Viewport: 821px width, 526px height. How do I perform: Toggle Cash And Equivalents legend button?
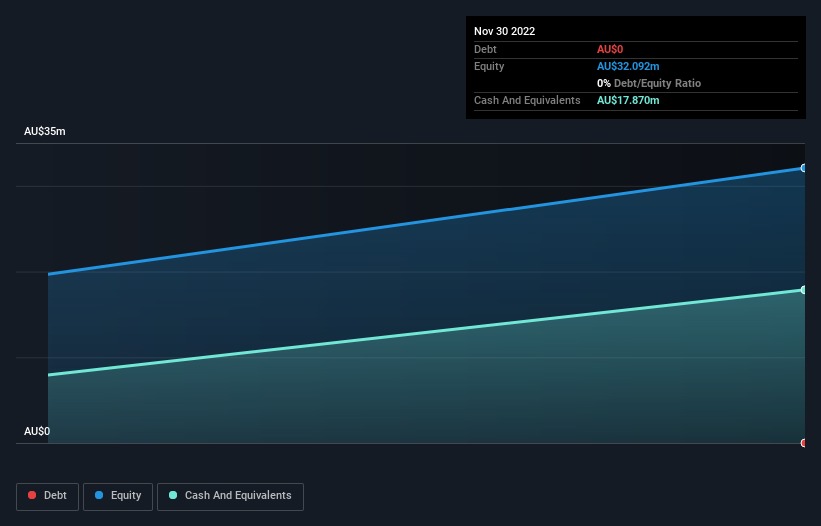point(230,496)
